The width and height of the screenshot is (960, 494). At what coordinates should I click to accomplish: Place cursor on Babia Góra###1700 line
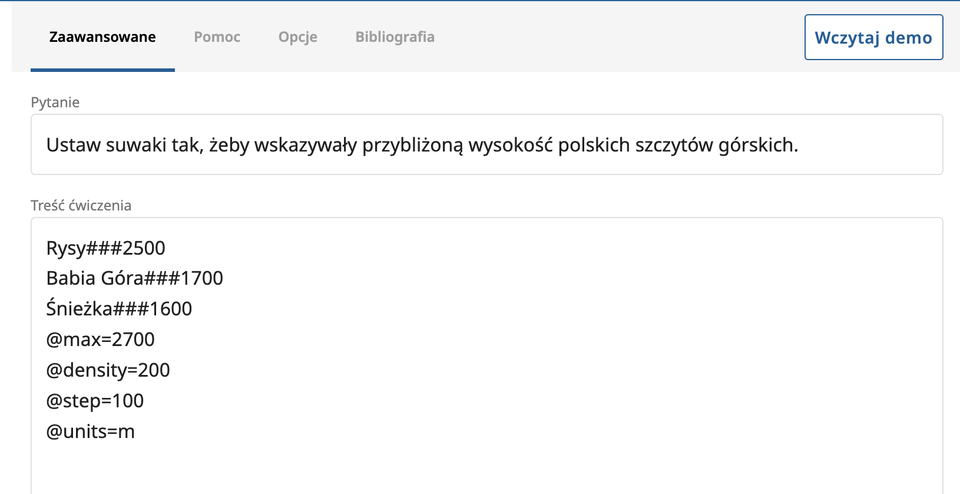[x=134, y=278]
